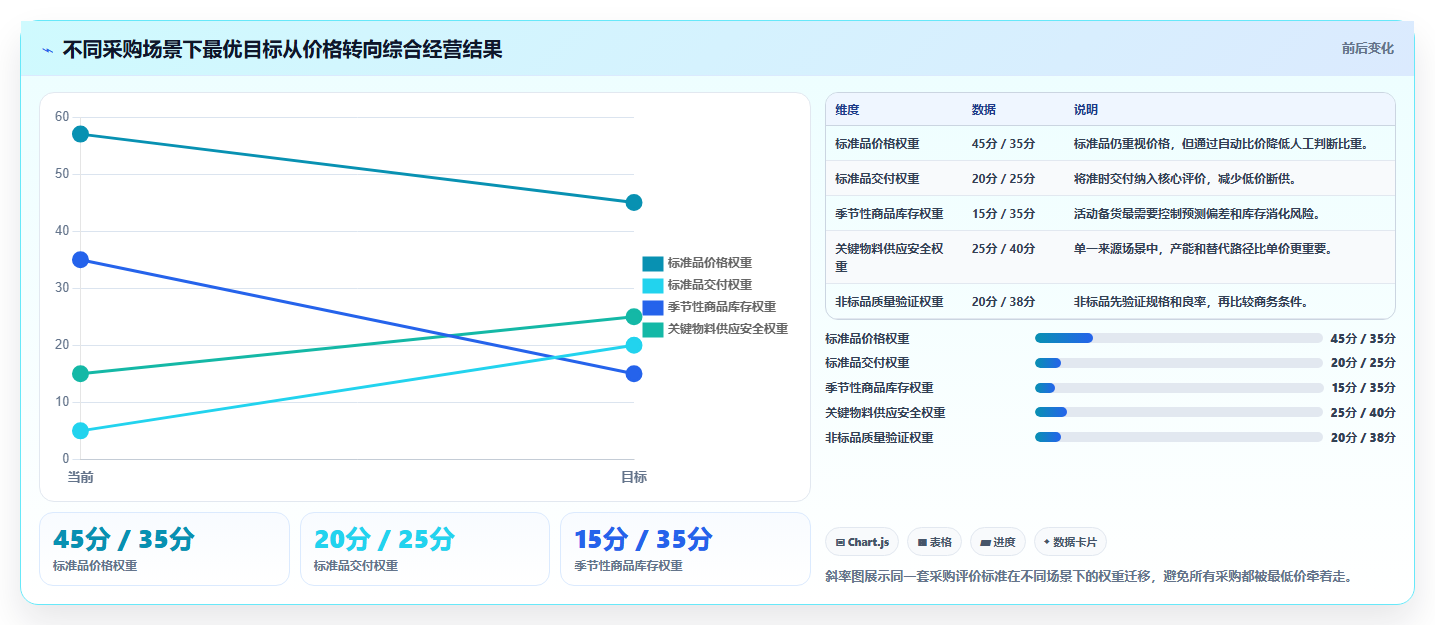
Task: Select the 标准品价格权重 point at 当前 (57)
Action: click(x=81, y=134)
